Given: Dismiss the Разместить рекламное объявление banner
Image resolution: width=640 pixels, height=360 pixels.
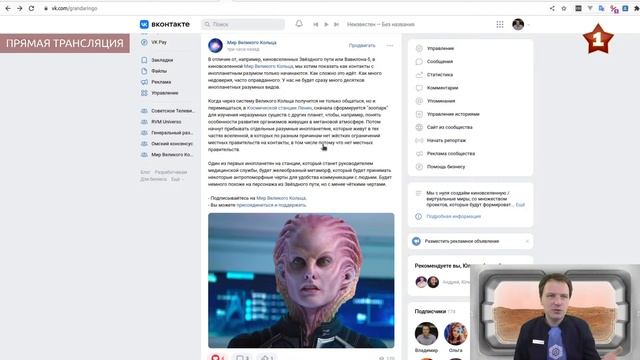Looking at the screenshot, I should point(527,241).
